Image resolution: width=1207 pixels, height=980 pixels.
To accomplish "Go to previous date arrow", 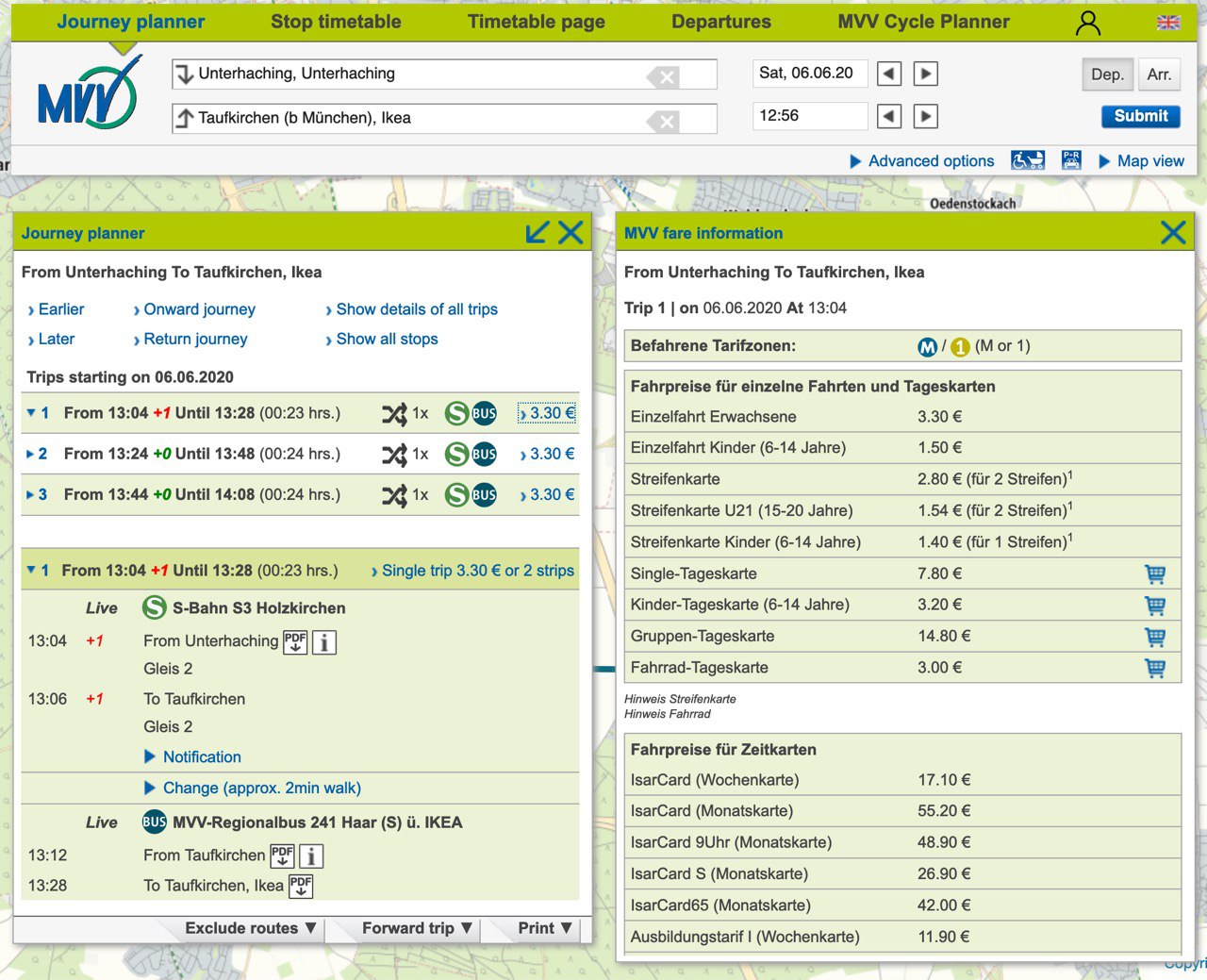I will coord(889,74).
